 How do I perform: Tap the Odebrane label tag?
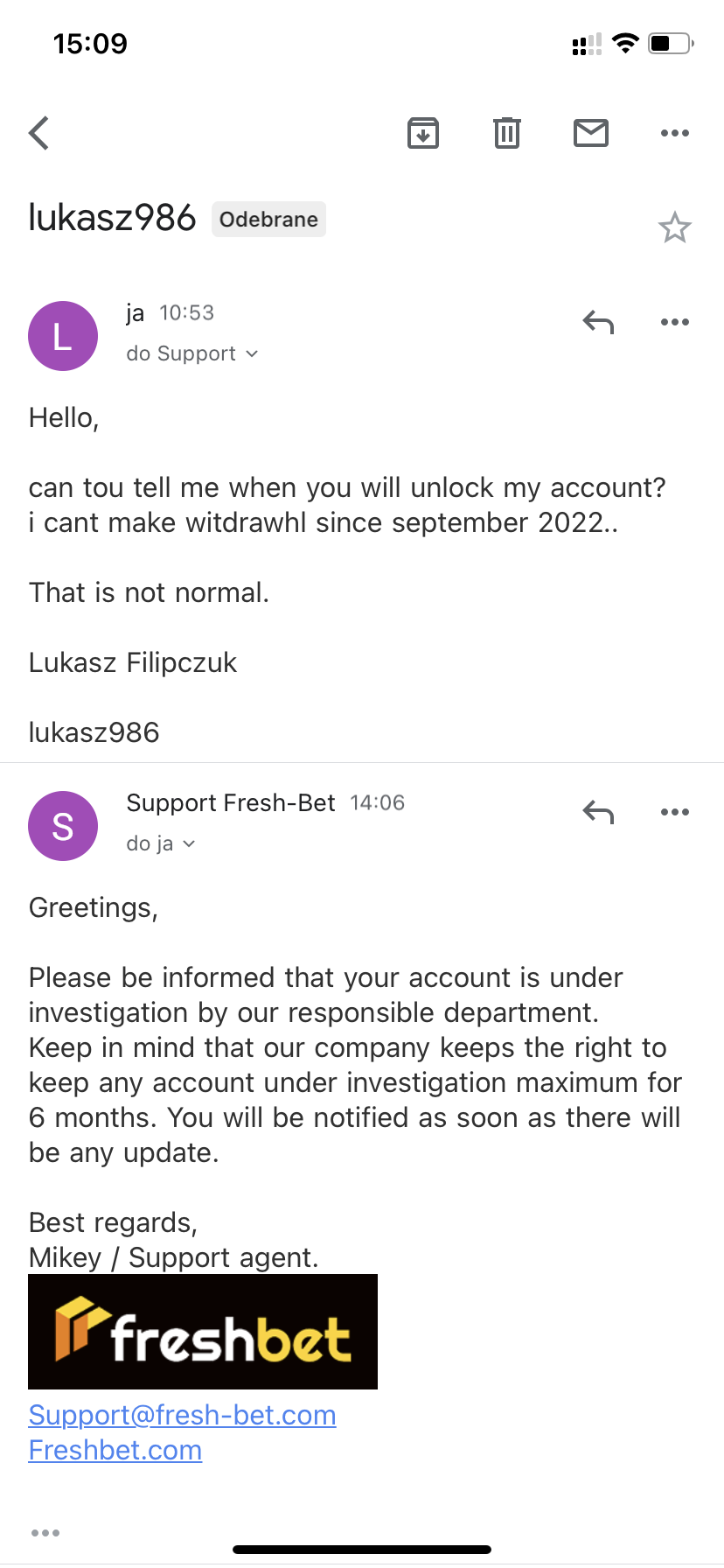pyautogui.click(x=268, y=220)
